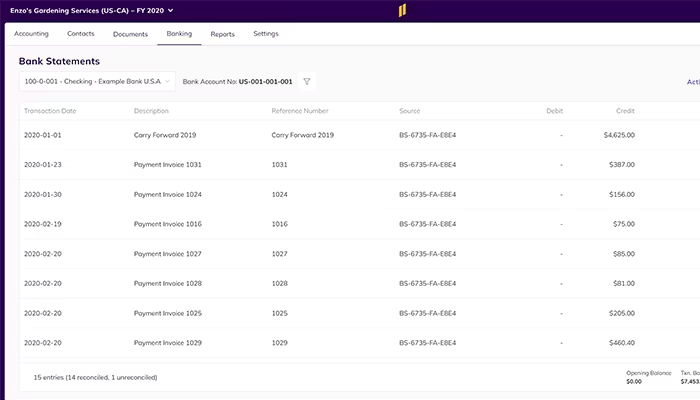
Task: Click the filter funnel icon
Action: click(x=307, y=82)
